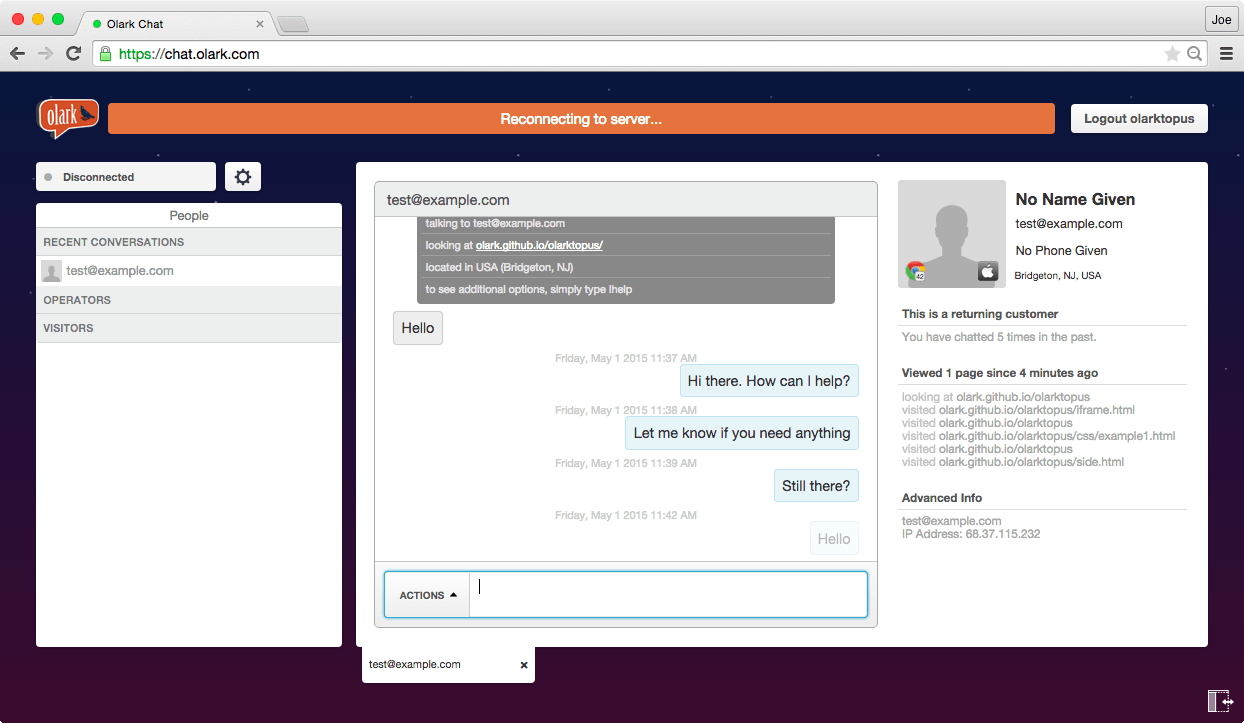Screen dimensions: 1244x723
Task: Click the Logout olarktopus button
Action: click(x=1139, y=118)
